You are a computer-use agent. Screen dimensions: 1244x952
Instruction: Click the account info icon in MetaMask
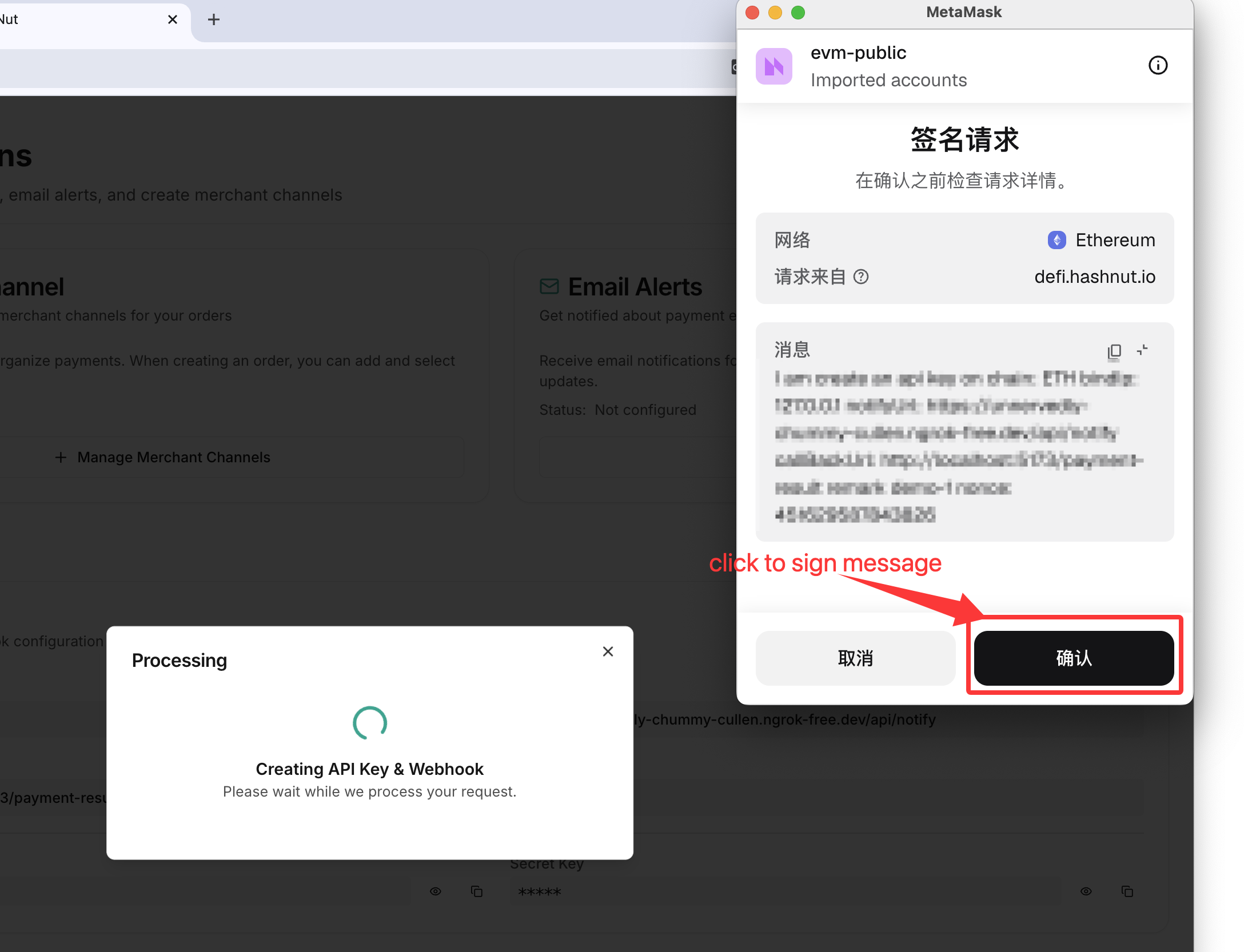tap(1158, 65)
